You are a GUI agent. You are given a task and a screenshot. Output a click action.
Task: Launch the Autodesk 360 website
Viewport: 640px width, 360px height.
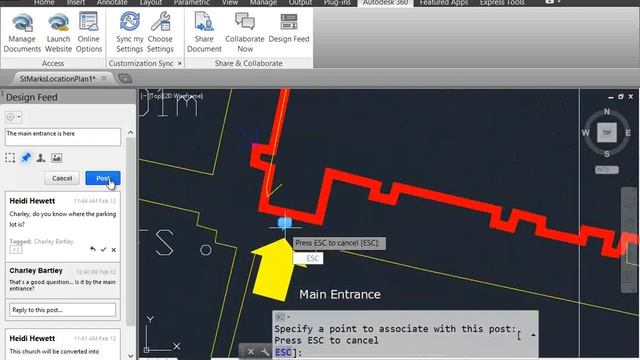[58, 33]
